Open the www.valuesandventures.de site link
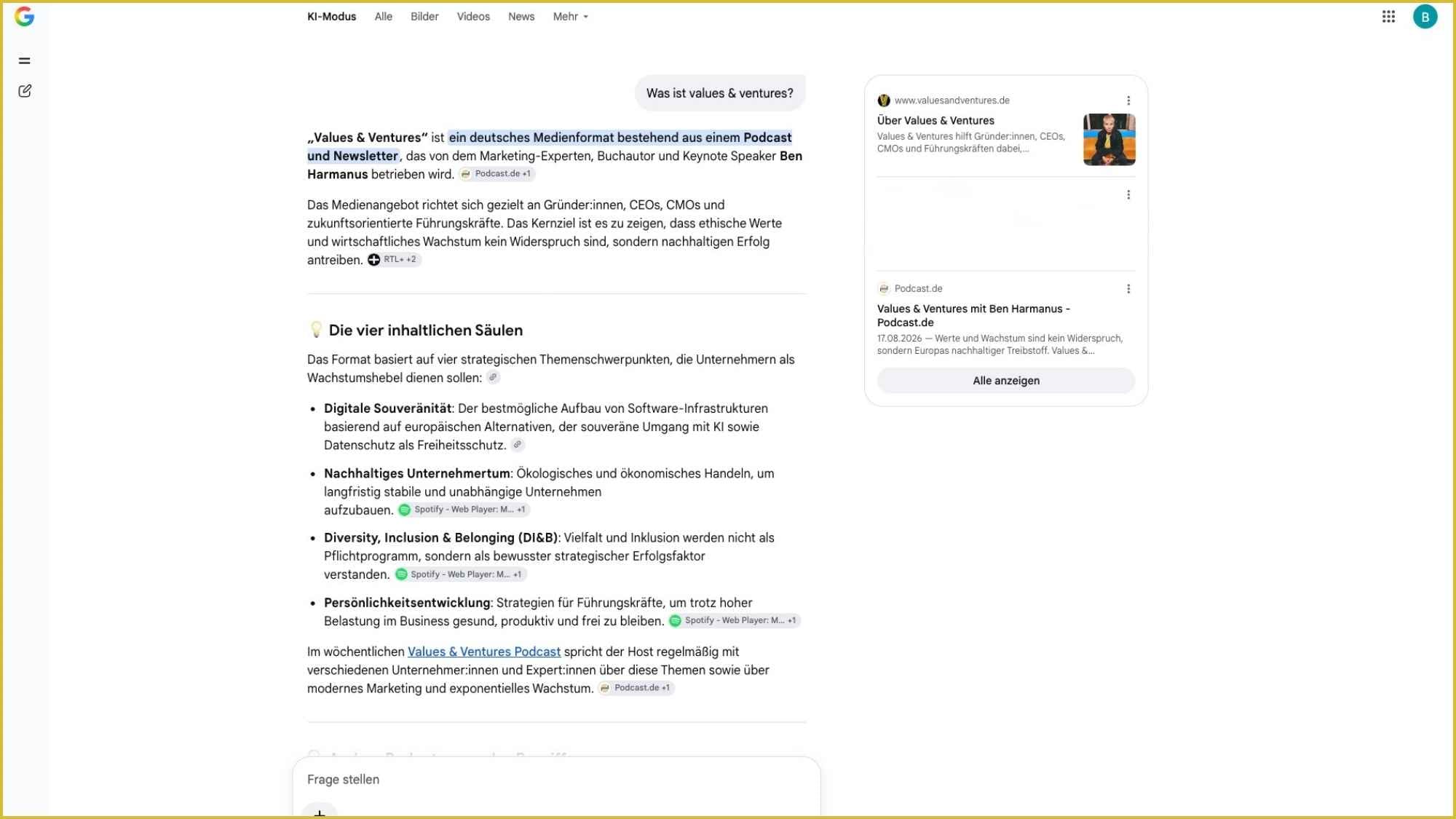 tap(951, 100)
